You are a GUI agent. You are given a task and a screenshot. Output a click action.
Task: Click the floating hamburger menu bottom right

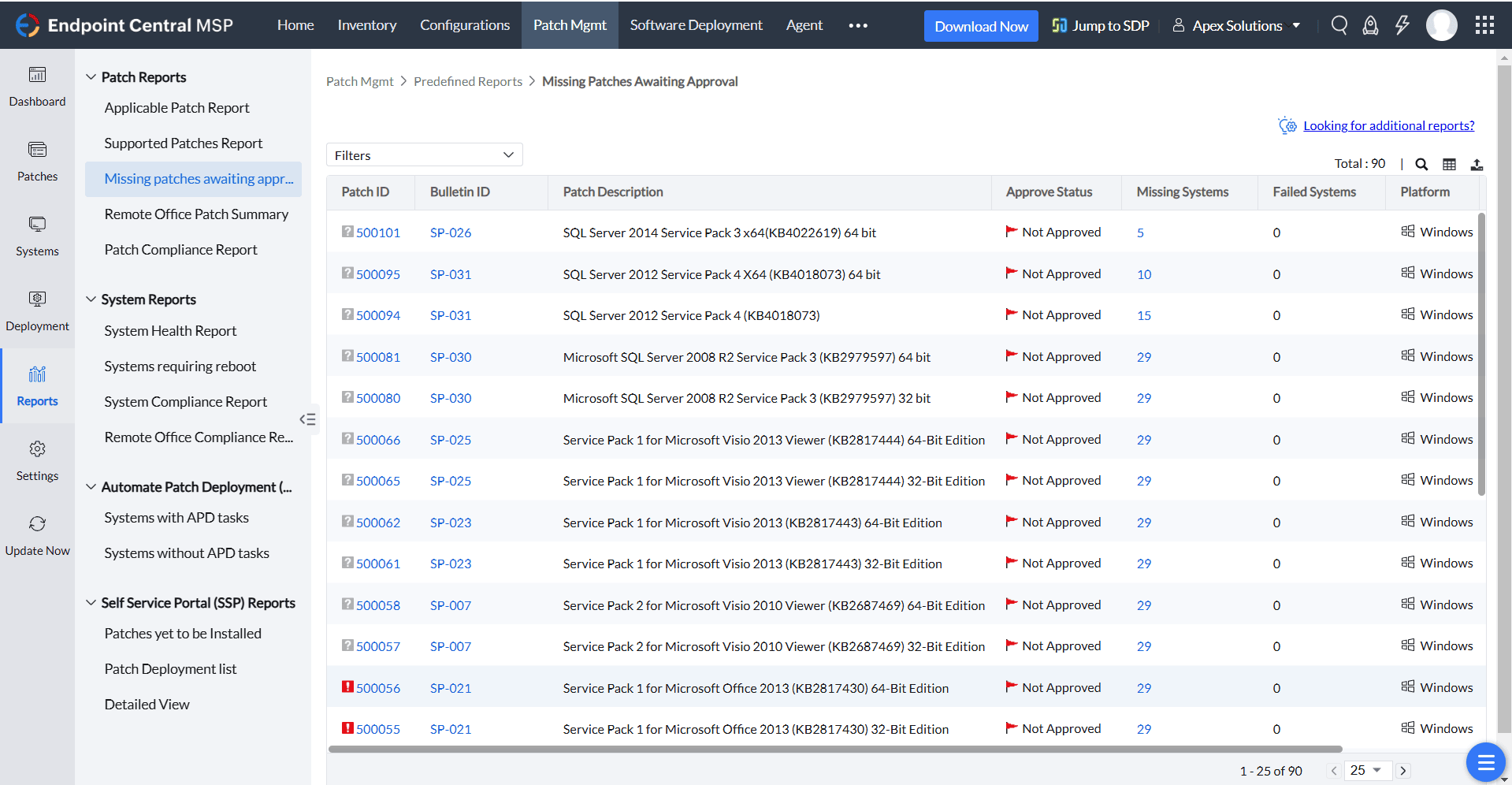tap(1484, 762)
